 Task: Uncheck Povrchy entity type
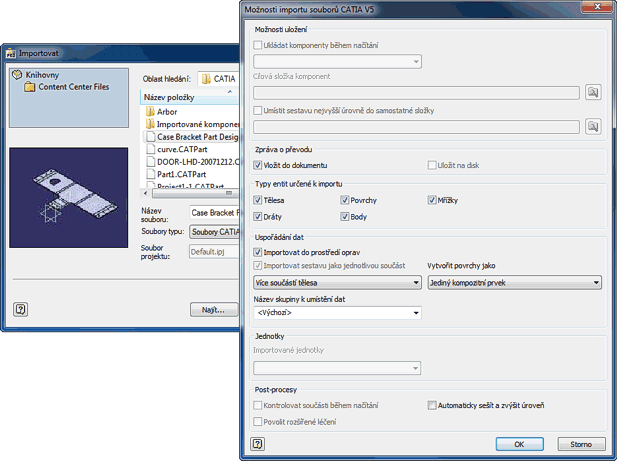(345, 200)
